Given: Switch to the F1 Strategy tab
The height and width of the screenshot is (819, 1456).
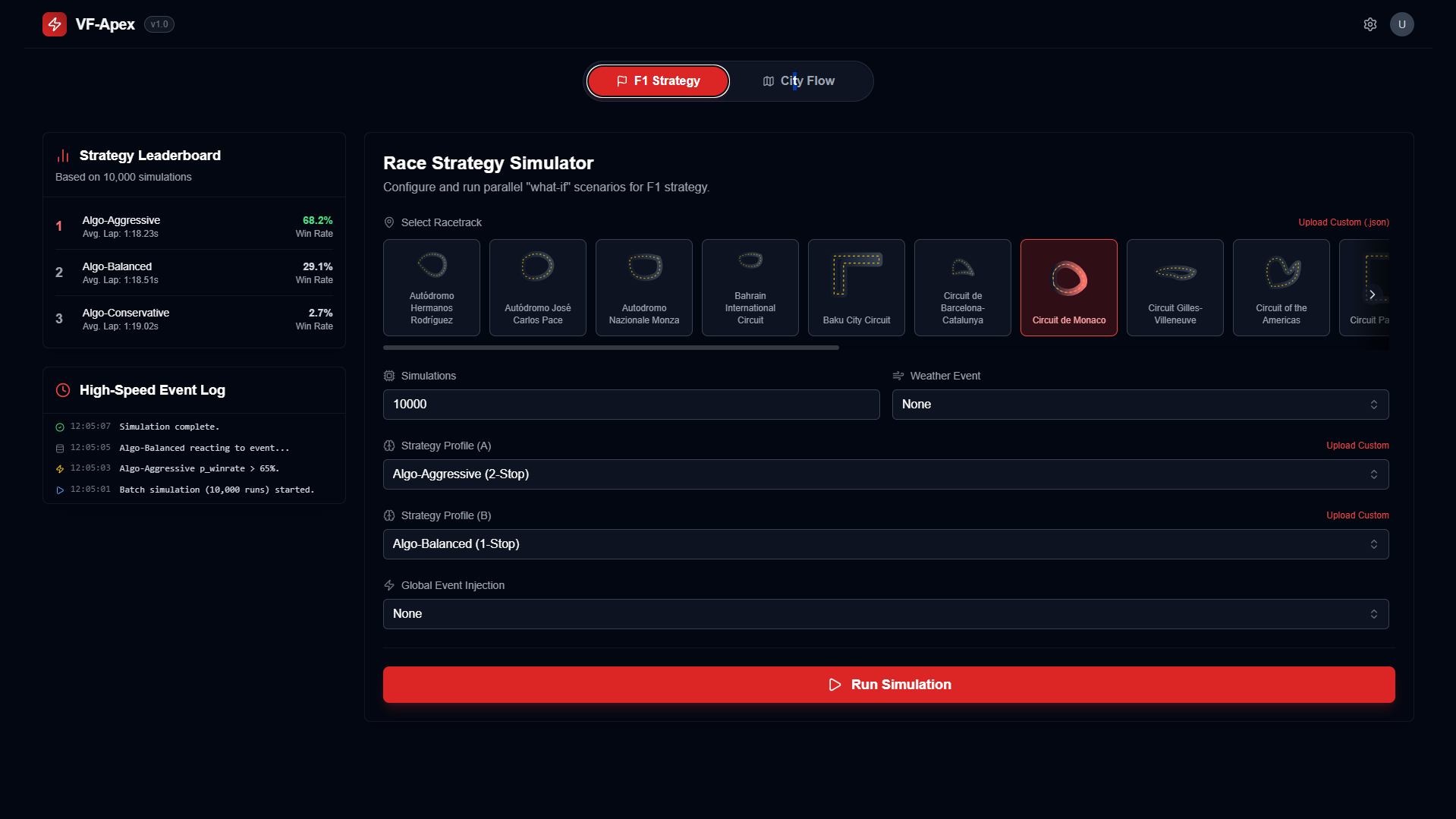Looking at the screenshot, I should point(658,81).
